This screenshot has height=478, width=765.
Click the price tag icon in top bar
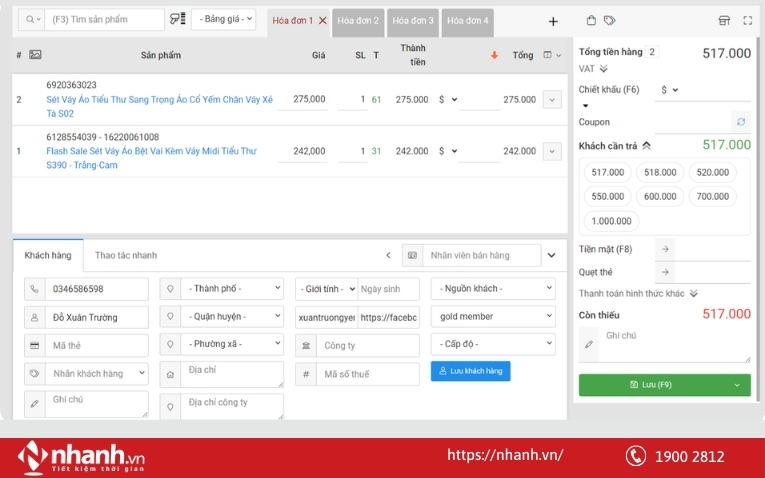(x=609, y=20)
